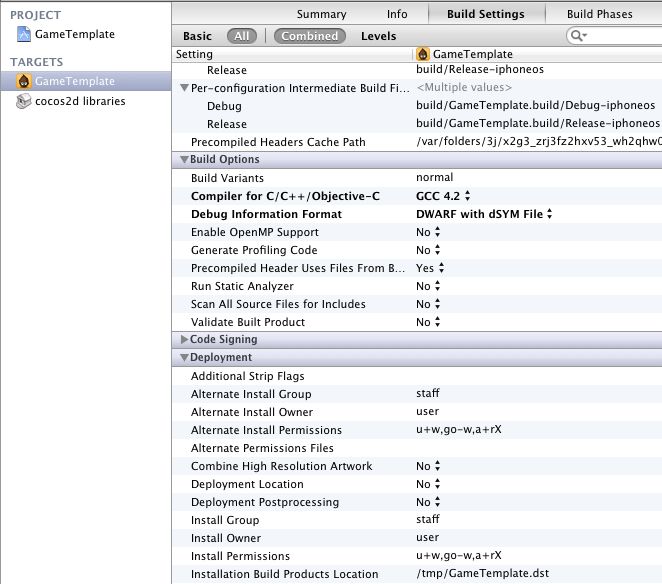The width and height of the screenshot is (662, 584).
Task: Collapse the Build Options section
Action: tap(184, 159)
